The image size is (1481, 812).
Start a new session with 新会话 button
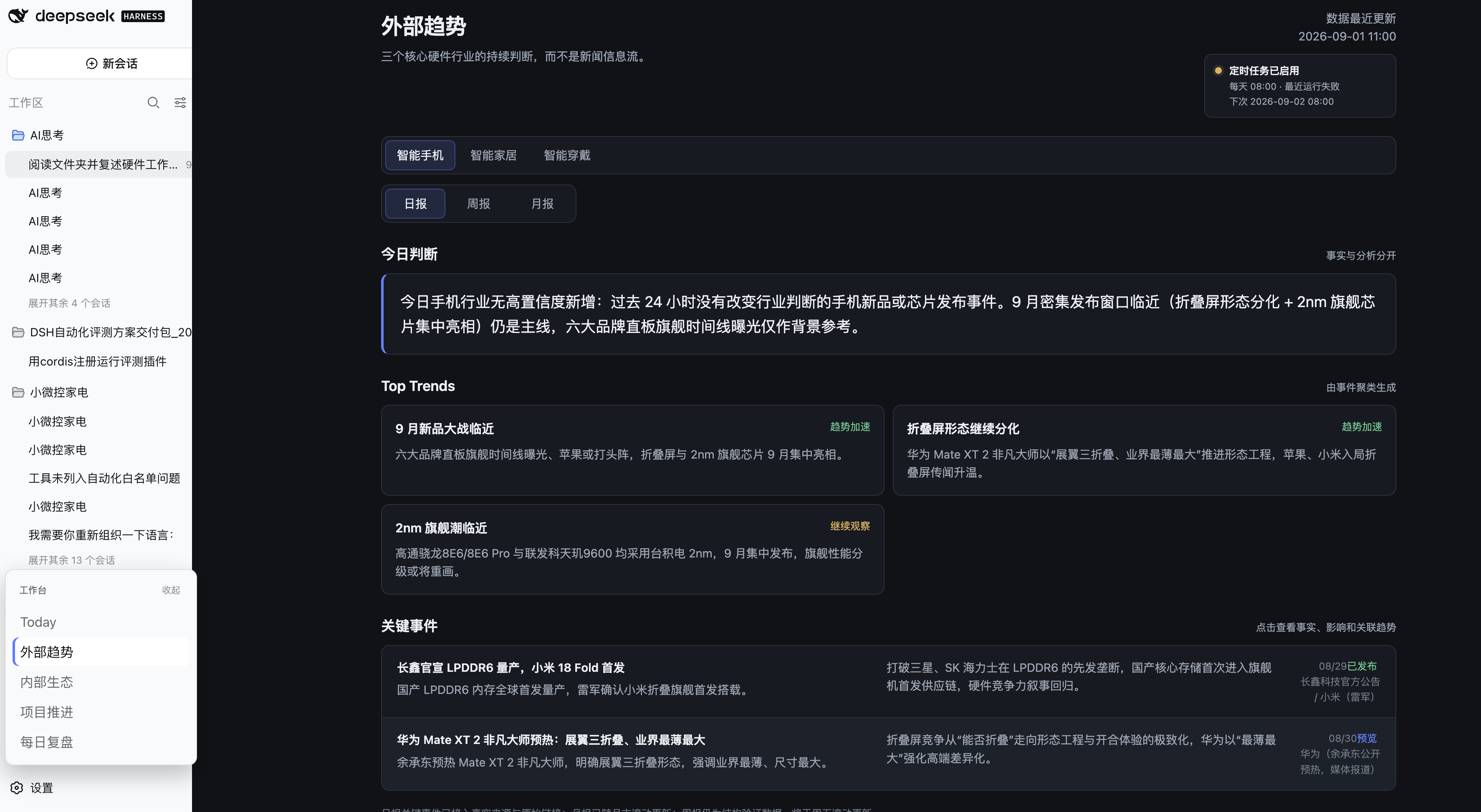100,63
